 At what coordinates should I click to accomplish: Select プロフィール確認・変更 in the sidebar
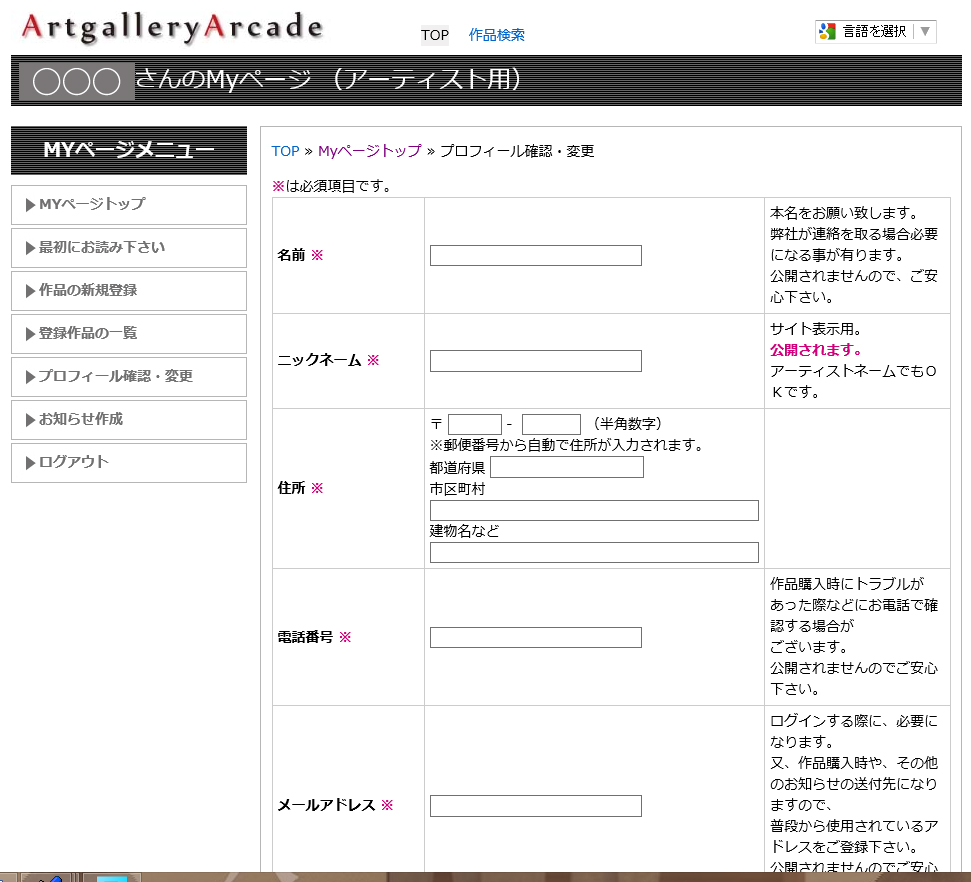[x=129, y=376]
